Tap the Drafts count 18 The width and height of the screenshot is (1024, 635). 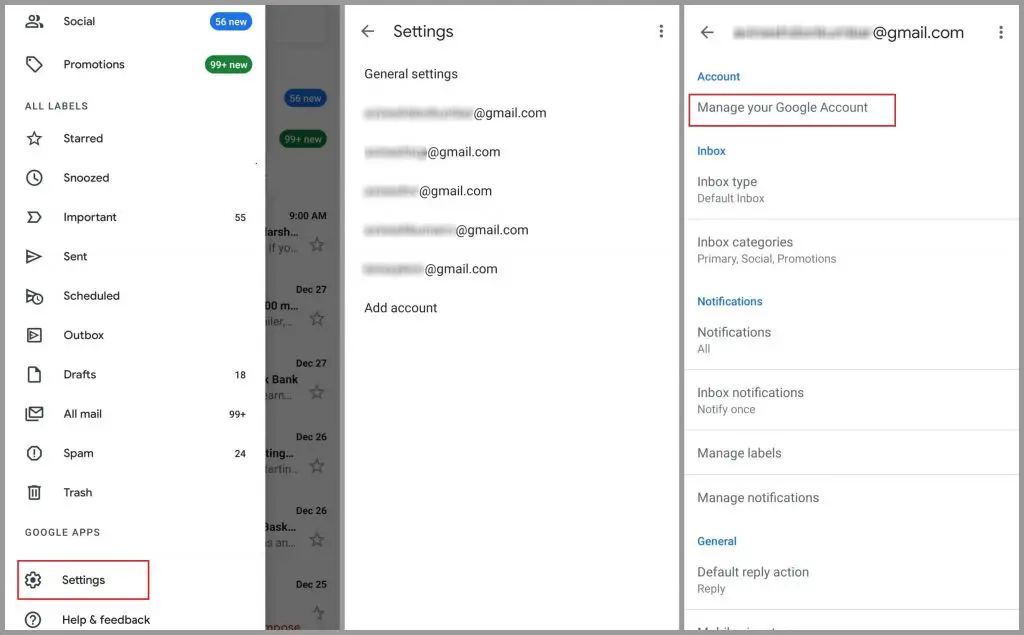point(240,375)
